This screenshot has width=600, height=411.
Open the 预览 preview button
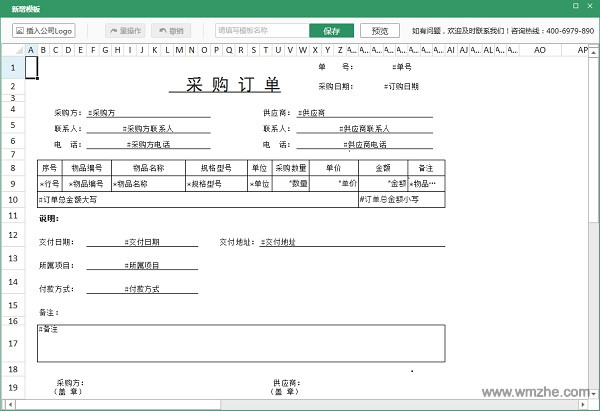(x=380, y=31)
